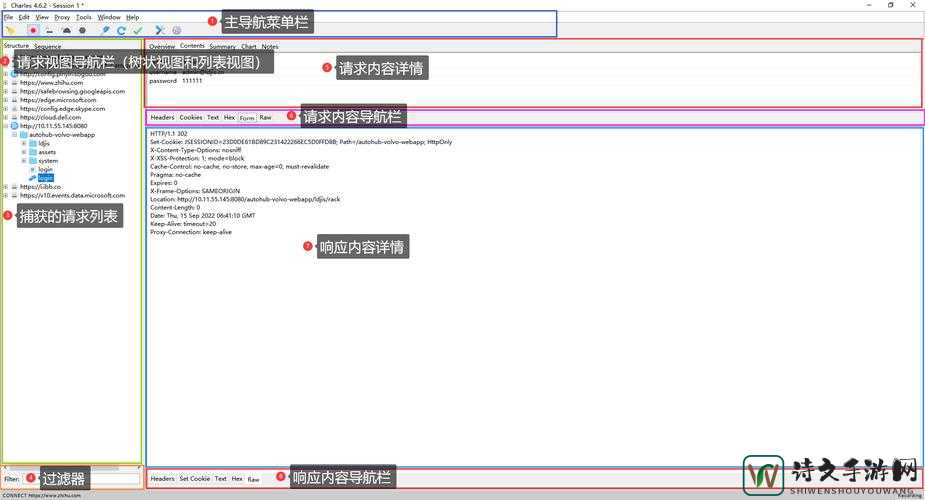This screenshot has height=500, width=925.
Task: Expand the ldjs folder
Action: click(x=24, y=143)
